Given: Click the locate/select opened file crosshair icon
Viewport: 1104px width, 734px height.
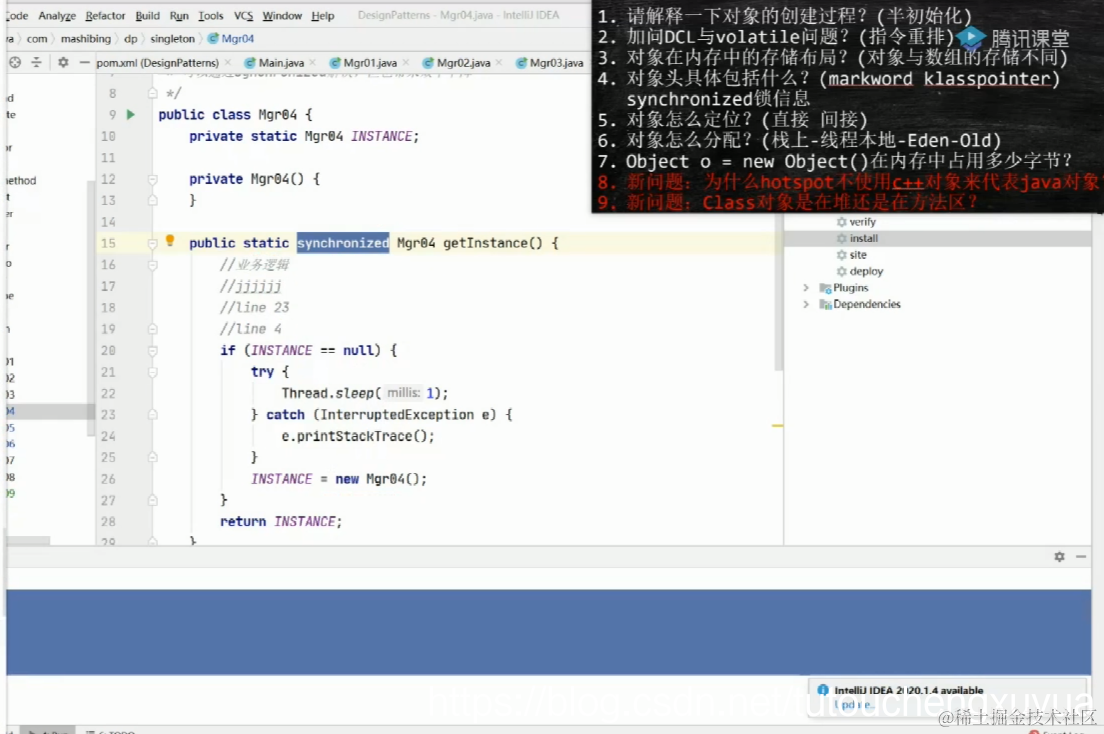Looking at the screenshot, I should [15, 63].
